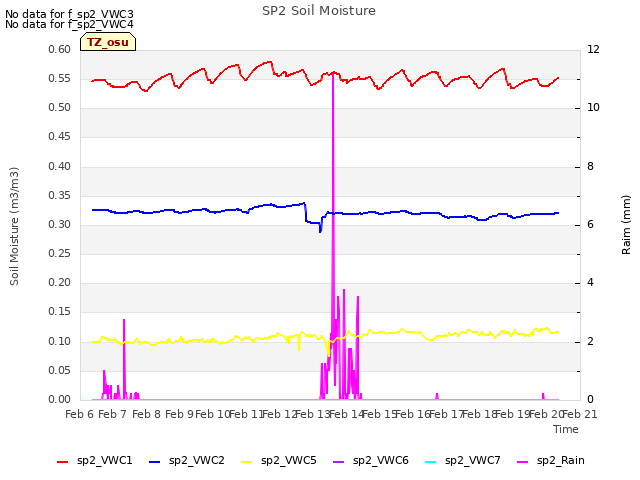
Task: Select the sp2_VWC7 legend entry
Action: 463,461
